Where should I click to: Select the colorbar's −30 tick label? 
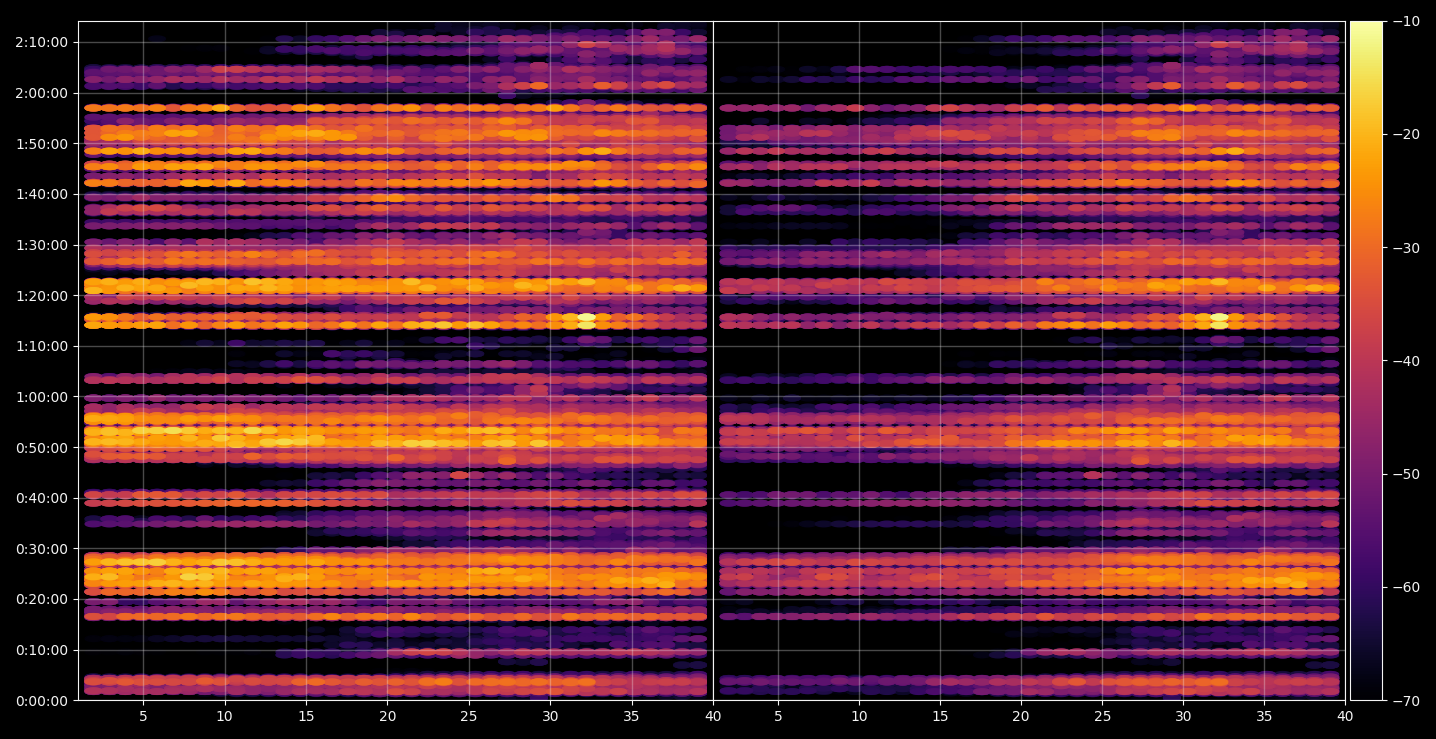(1406, 247)
